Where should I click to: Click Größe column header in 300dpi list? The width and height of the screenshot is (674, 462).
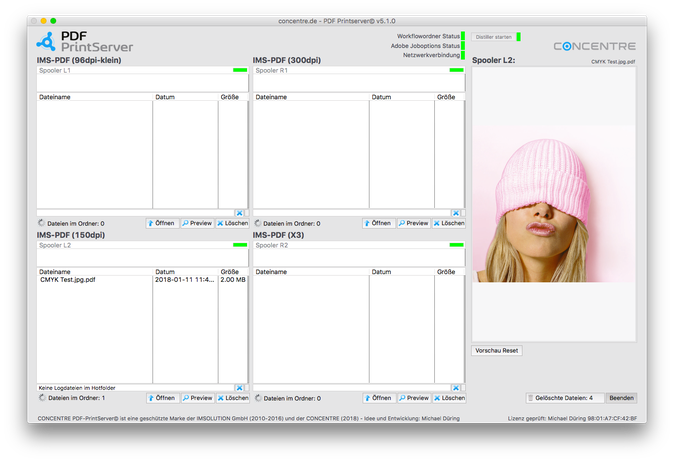(x=450, y=97)
